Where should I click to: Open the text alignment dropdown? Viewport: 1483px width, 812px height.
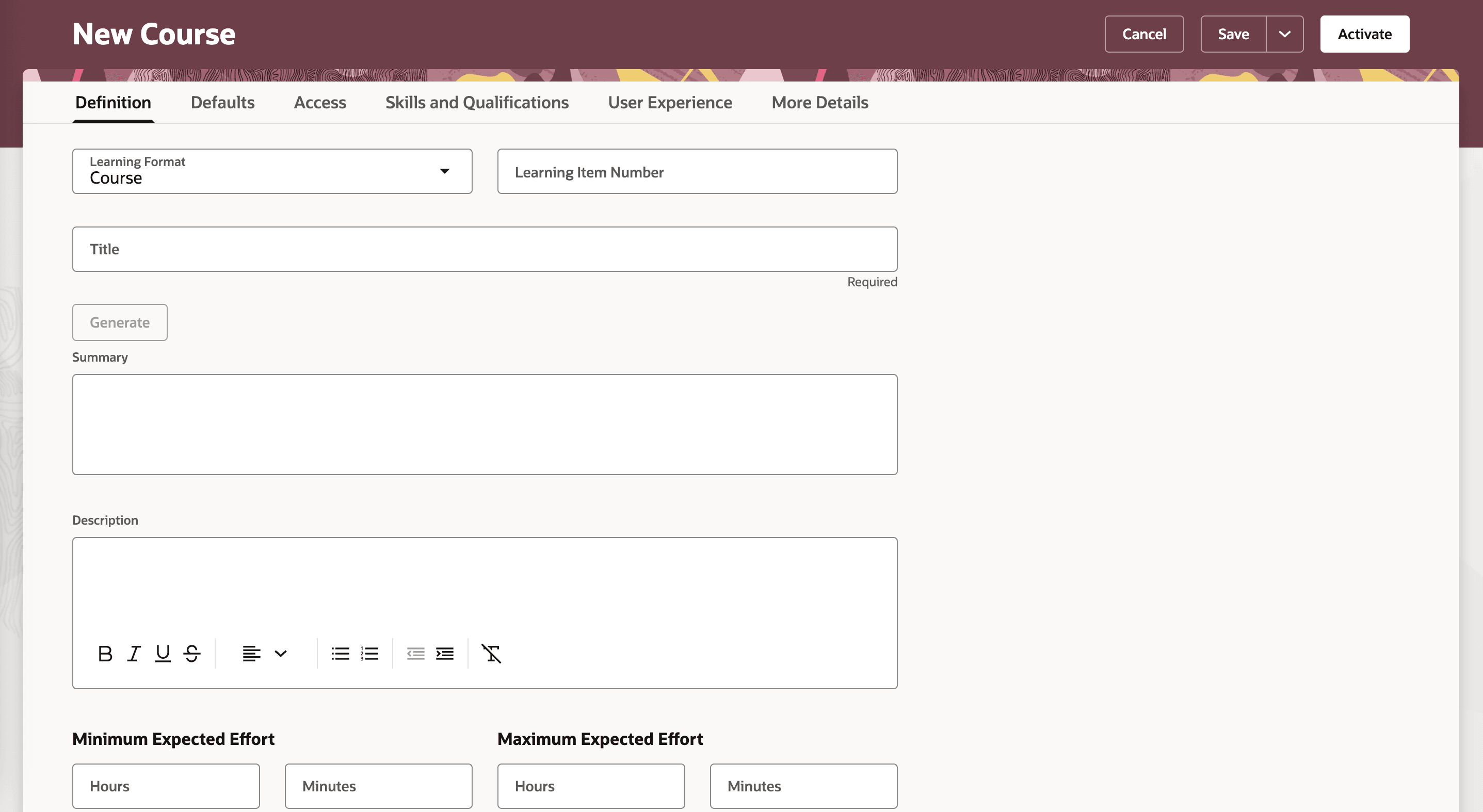coord(280,653)
